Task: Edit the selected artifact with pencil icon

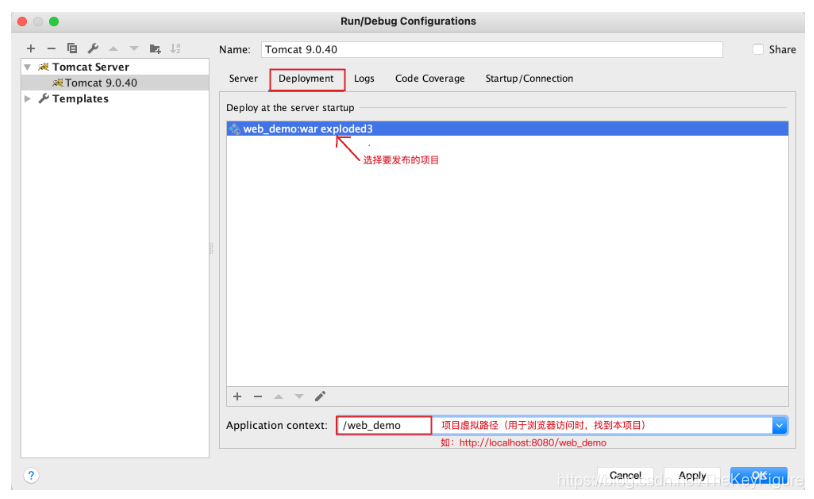Action: click(320, 396)
